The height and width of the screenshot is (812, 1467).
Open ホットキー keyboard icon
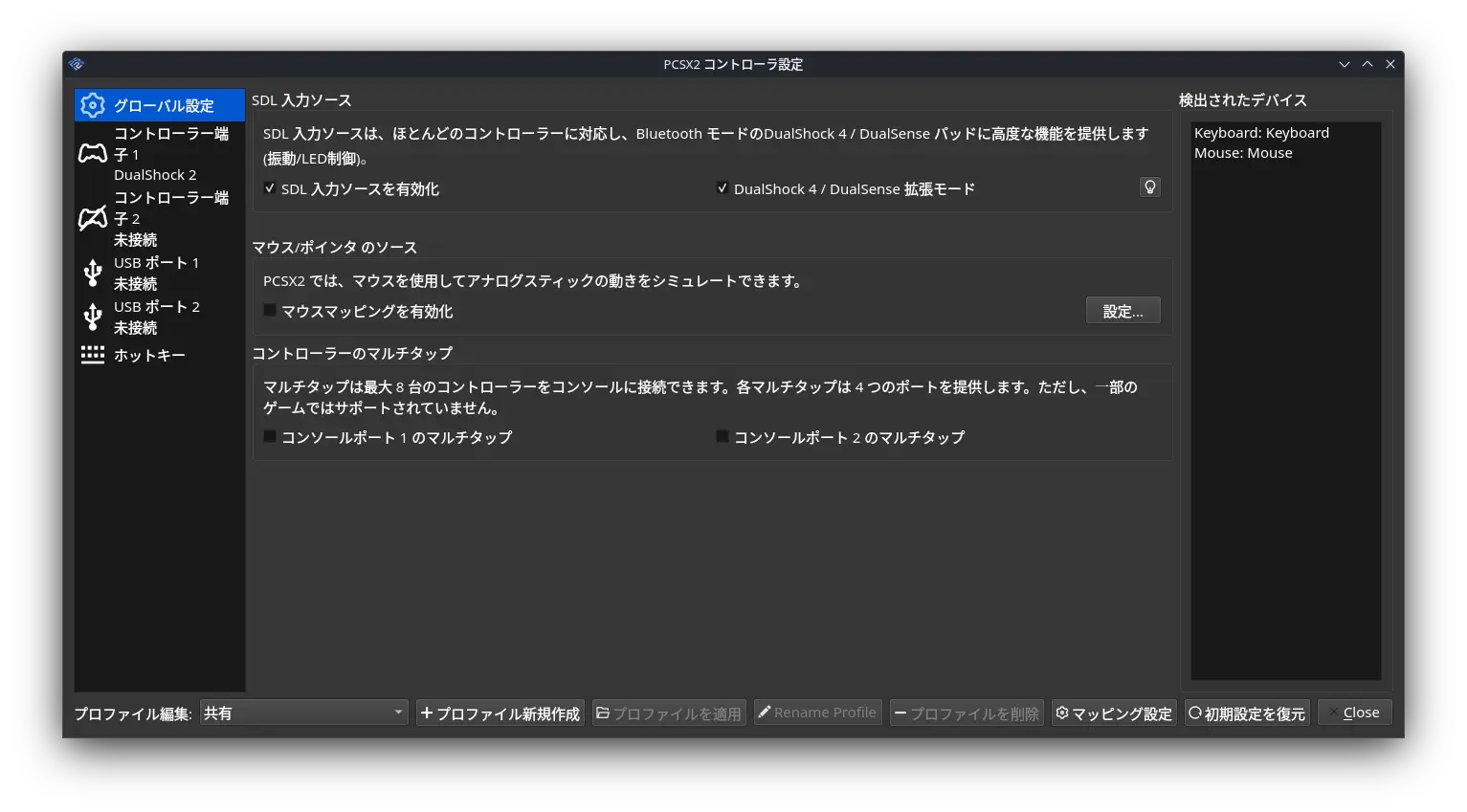(x=93, y=355)
